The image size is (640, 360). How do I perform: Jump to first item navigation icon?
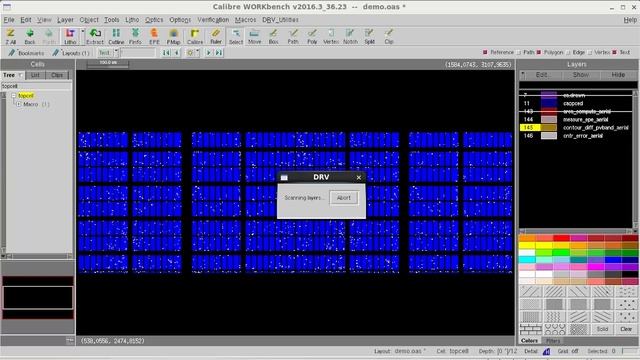(166, 53)
